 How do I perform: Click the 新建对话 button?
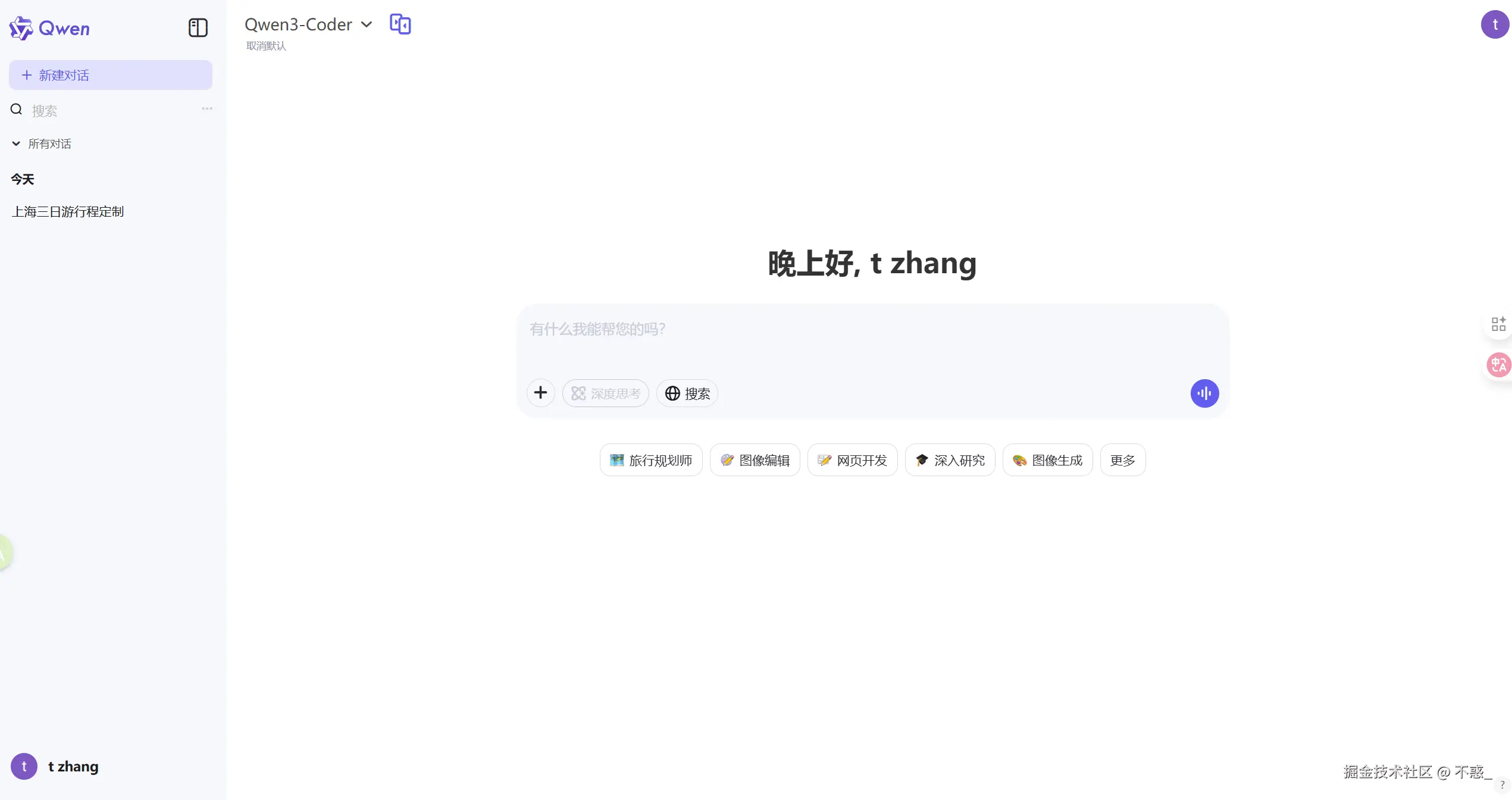pos(110,75)
